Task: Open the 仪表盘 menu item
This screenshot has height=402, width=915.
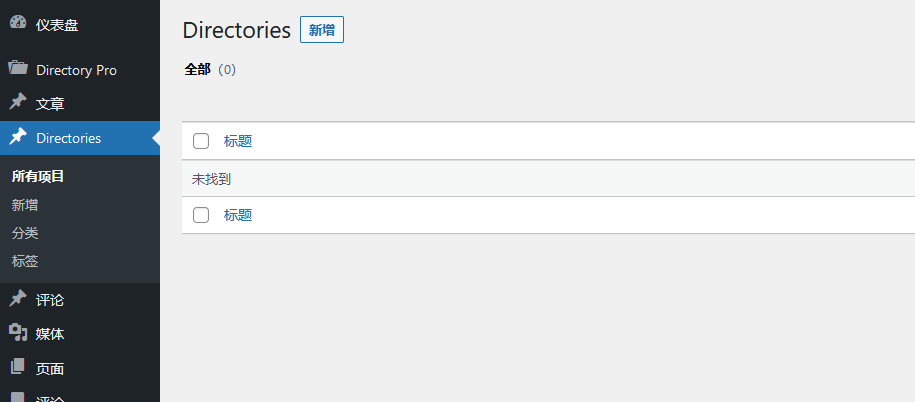Action: (x=57, y=25)
